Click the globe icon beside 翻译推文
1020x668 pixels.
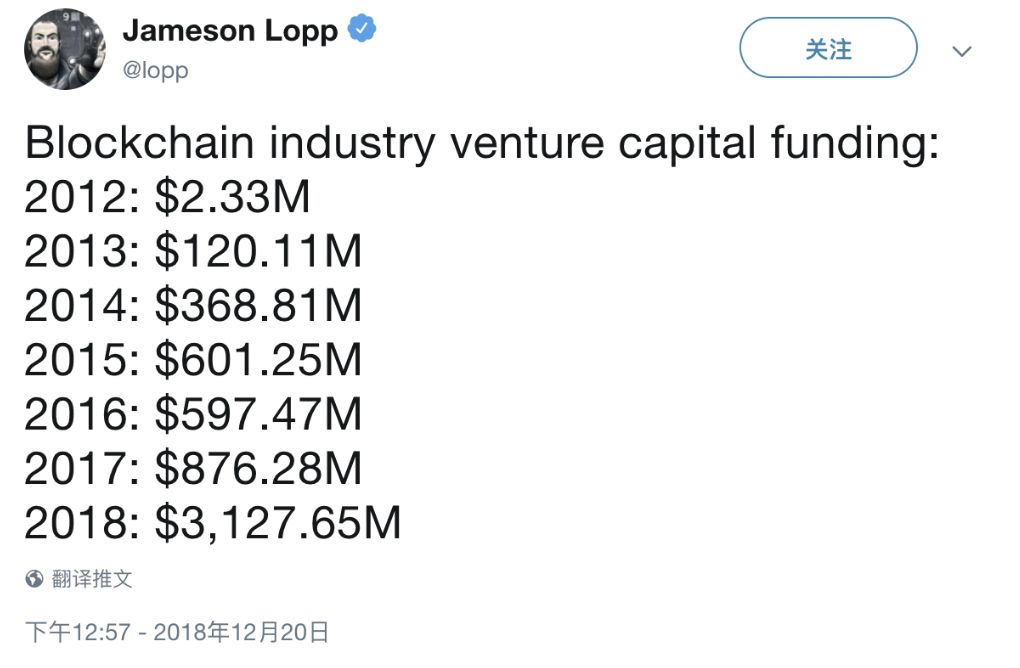(35, 578)
